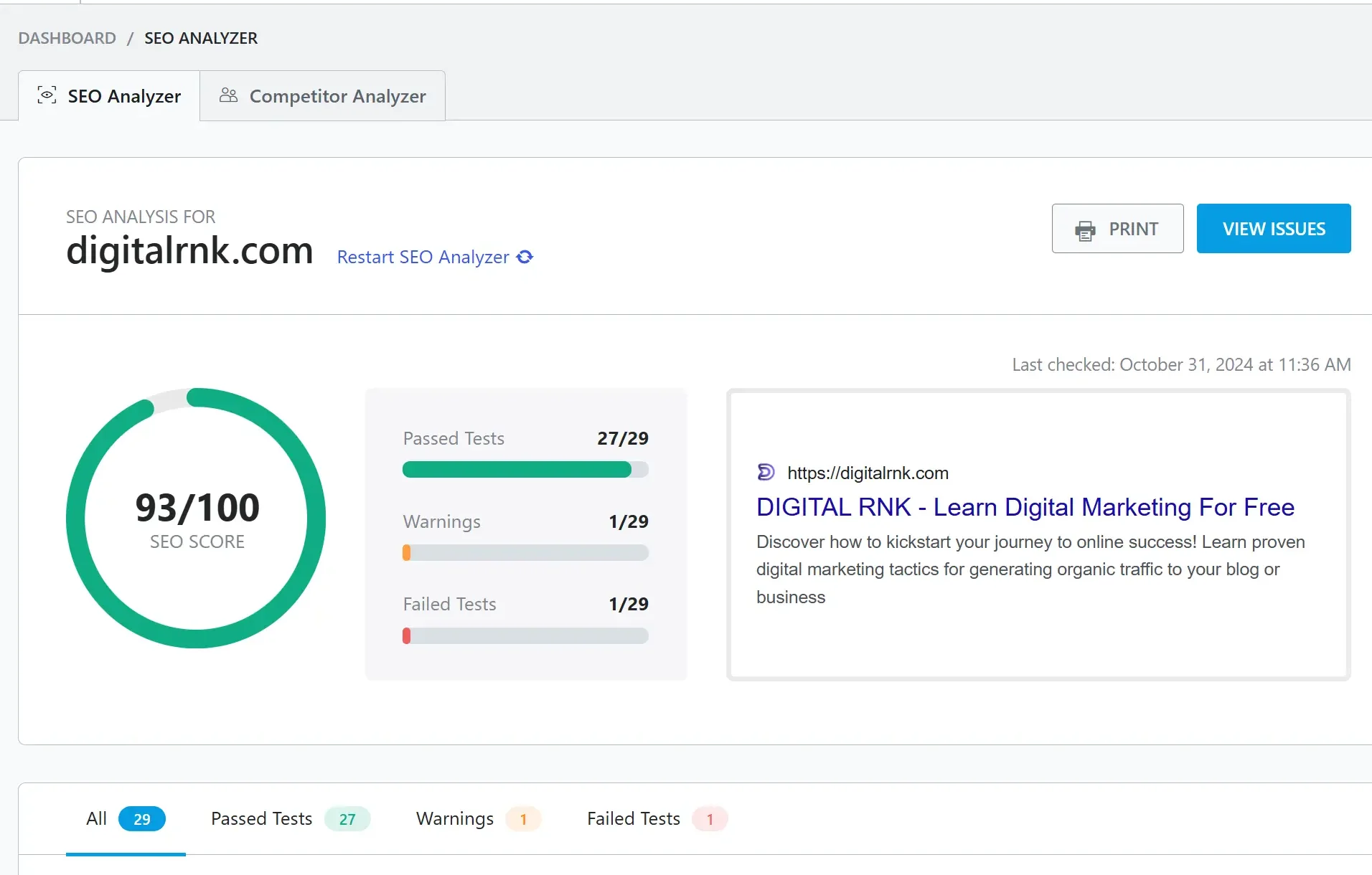
Task: Click the Failed Tests 1/29 value
Action: pyautogui.click(x=629, y=604)
